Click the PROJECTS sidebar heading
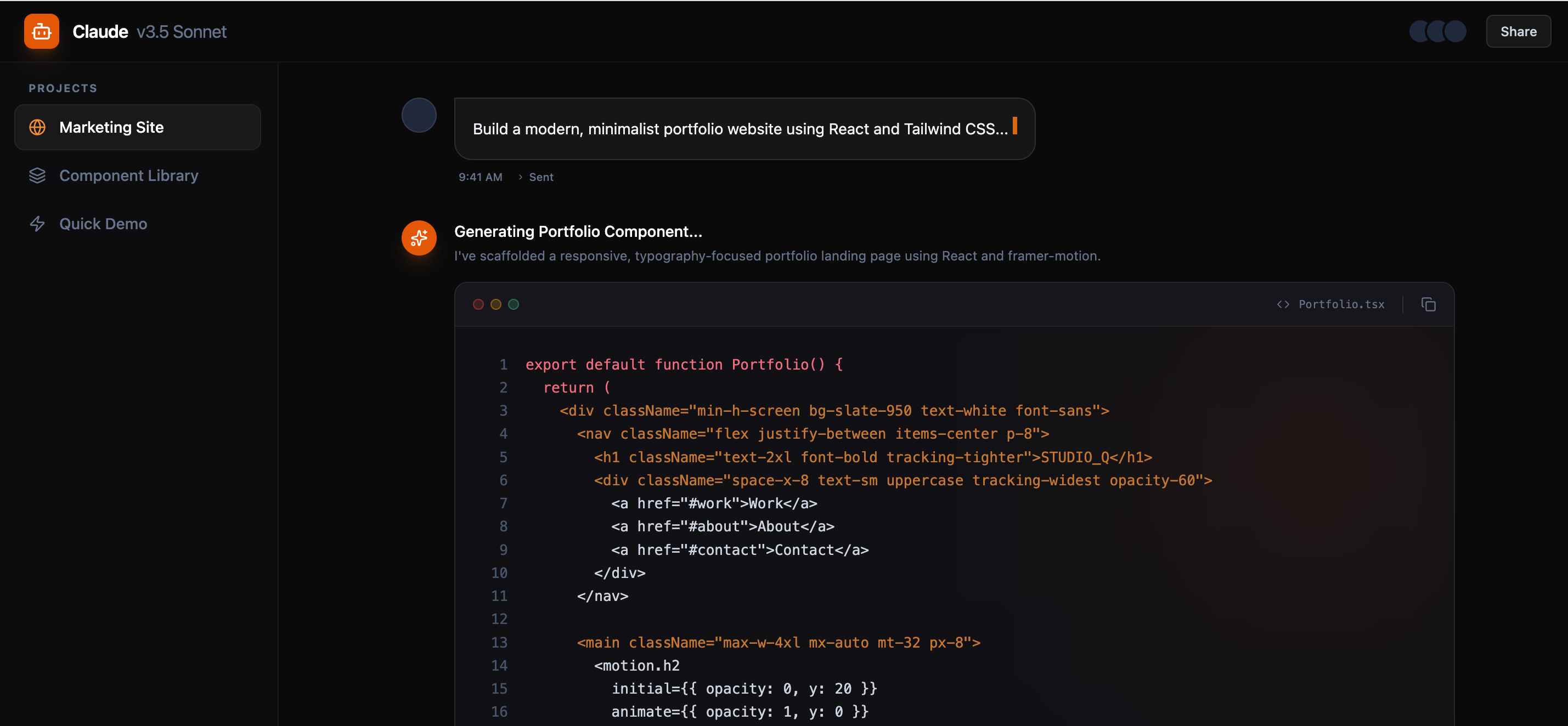This screenshot has height=726, width=1568. tap(63, 88)
